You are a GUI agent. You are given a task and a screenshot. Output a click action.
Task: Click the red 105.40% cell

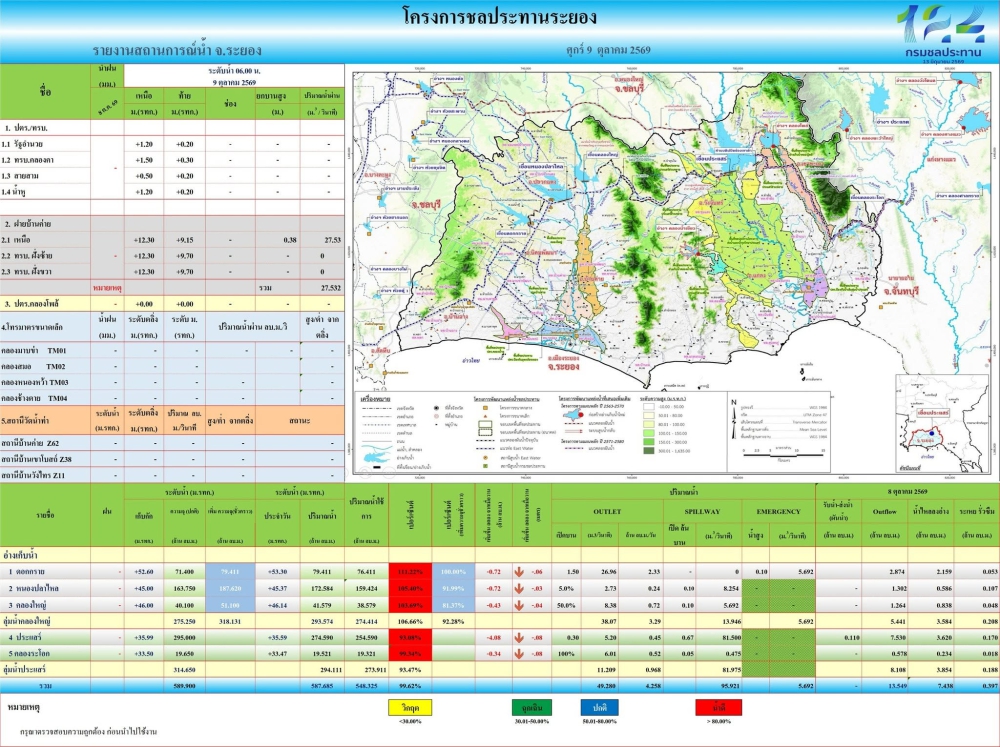(x=410, y=588)
